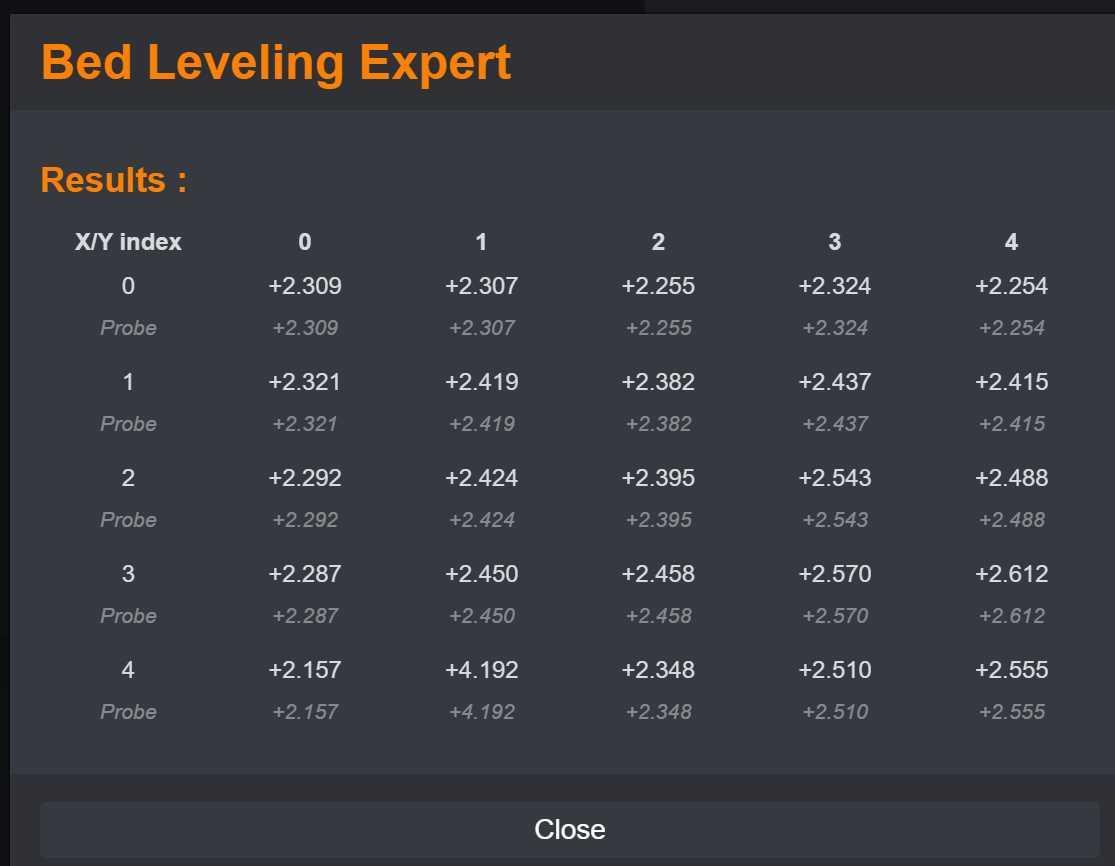This screenshot has height=866, width=1115.
Task: Select the white +4.192 outlier value
Action: click(x=482, y=670)
